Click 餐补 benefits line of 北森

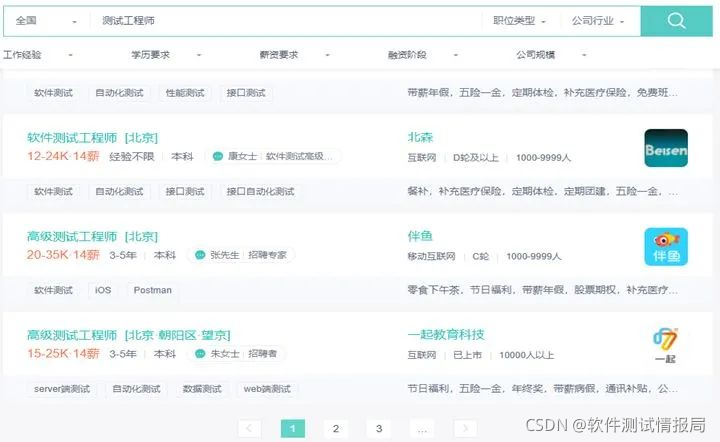[x=542, y=191]
